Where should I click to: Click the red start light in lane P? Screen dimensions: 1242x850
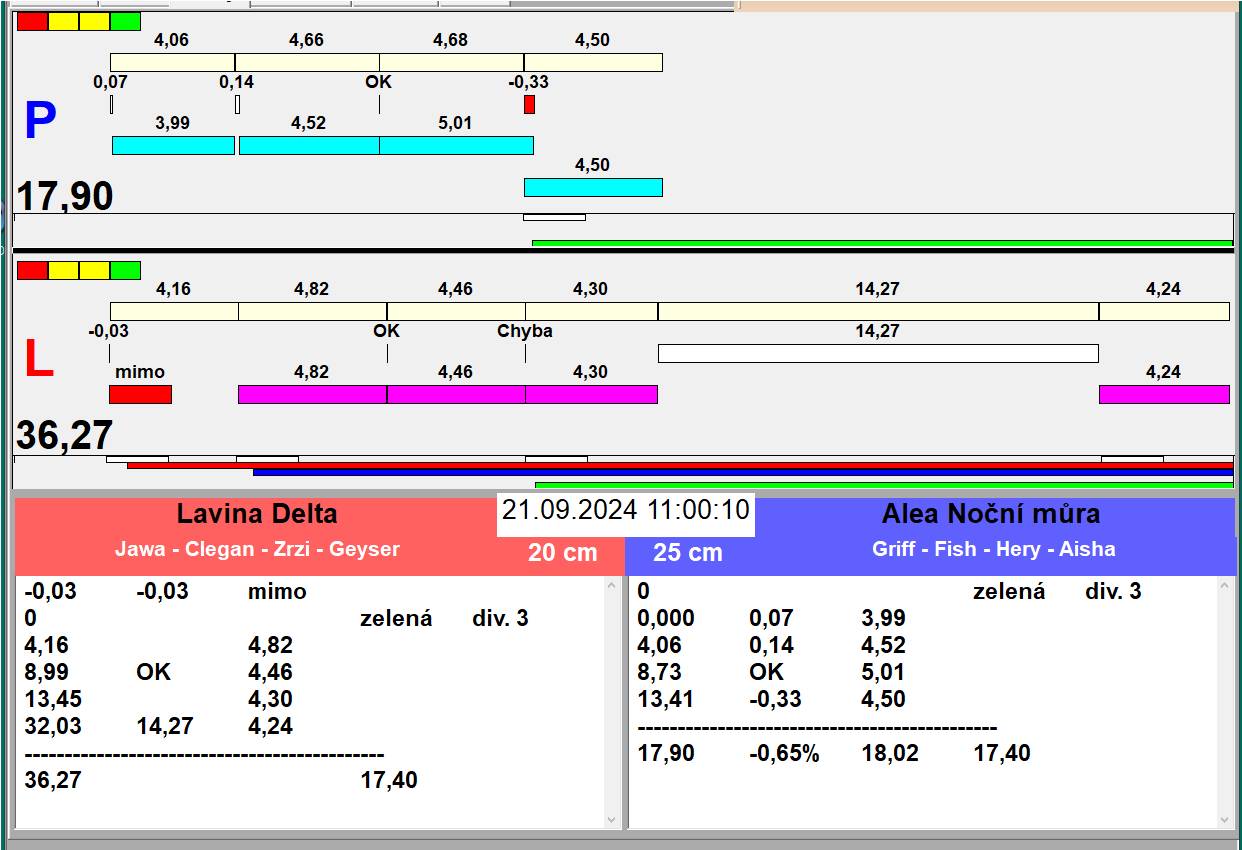click(x=32, y=22)
